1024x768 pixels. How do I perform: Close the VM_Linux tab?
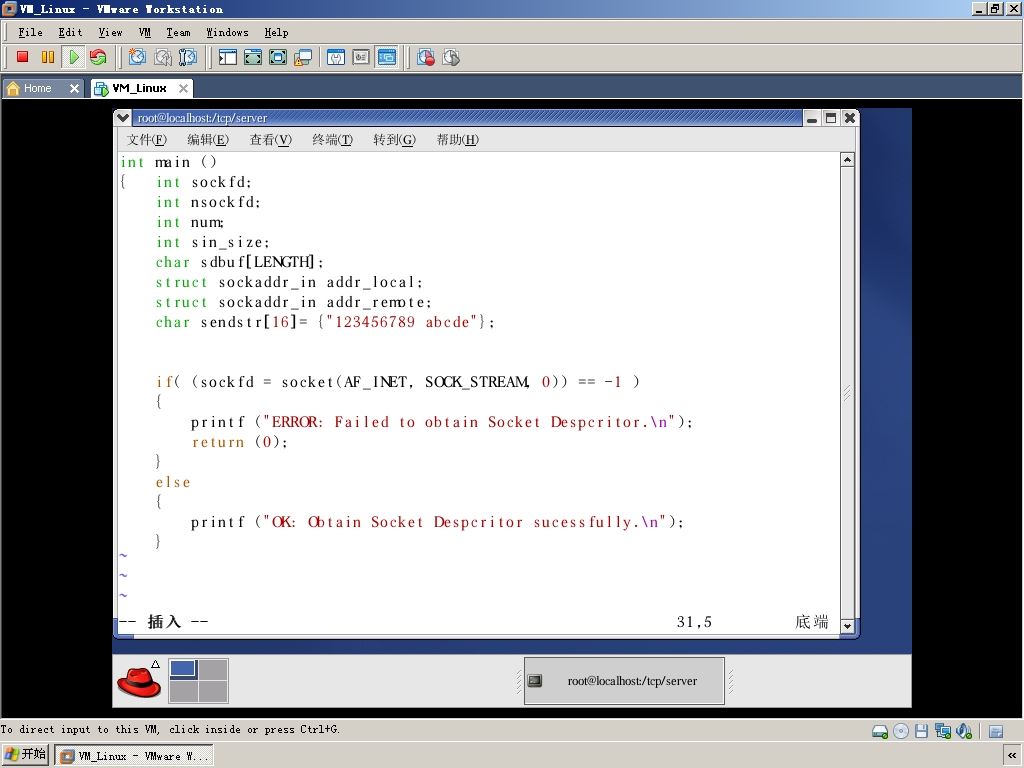tap(184, 88)
